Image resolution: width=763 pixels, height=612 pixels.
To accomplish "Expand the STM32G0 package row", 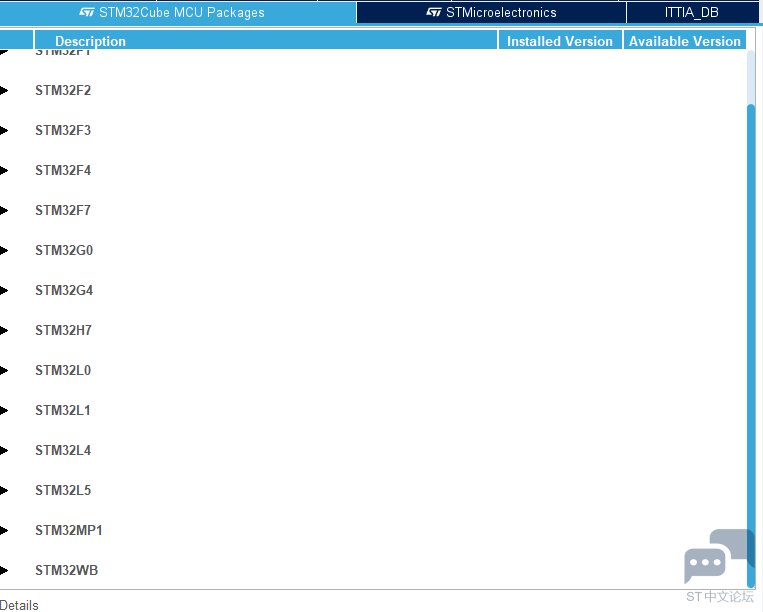I will tap(4, 251).
